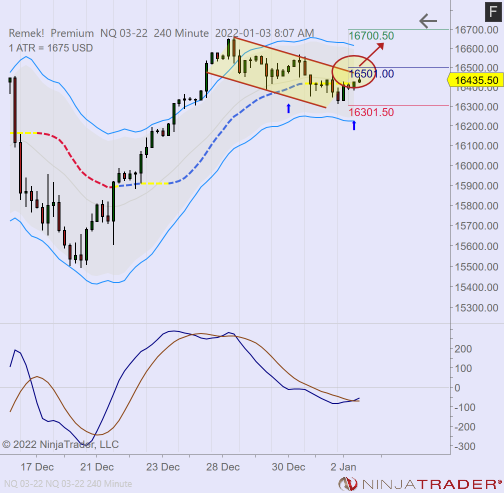Click the oscillator 200 scale label

tap(463, 349)
